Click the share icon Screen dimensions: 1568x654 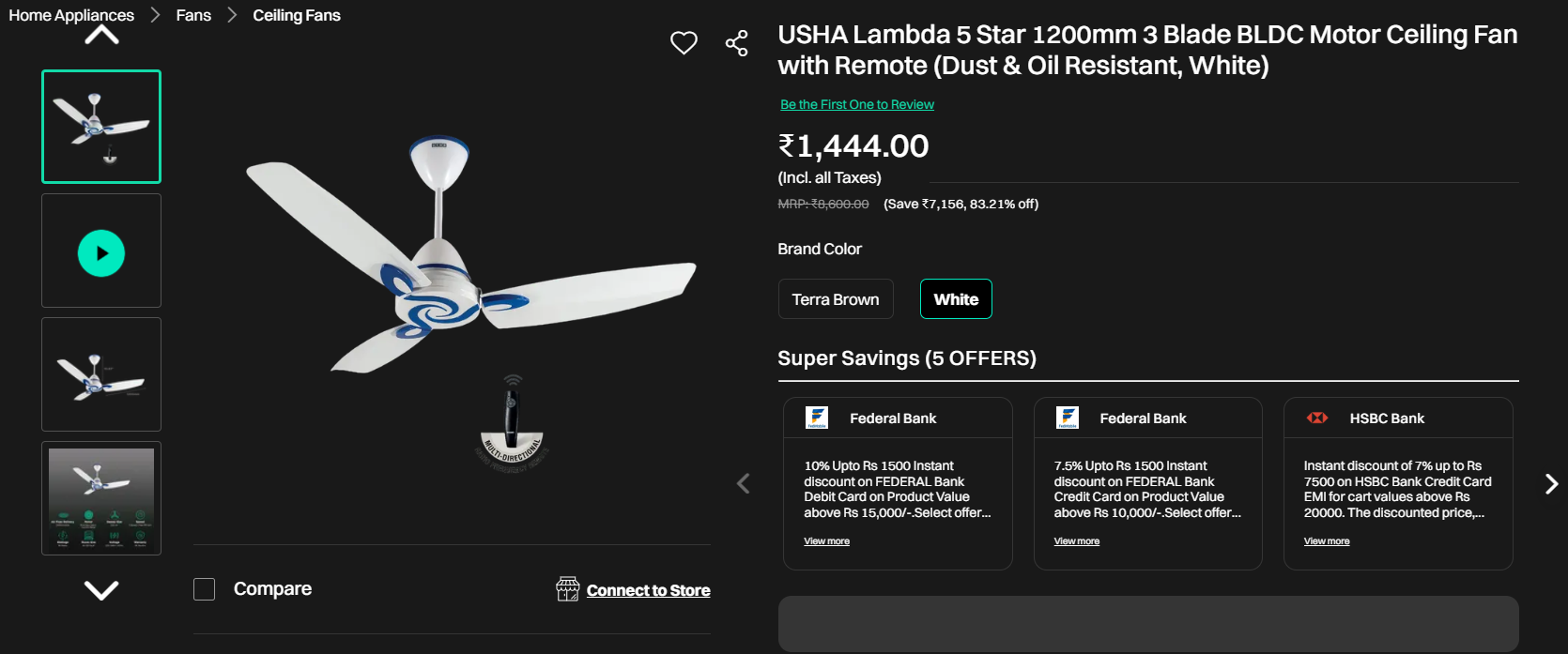[737, 43]
